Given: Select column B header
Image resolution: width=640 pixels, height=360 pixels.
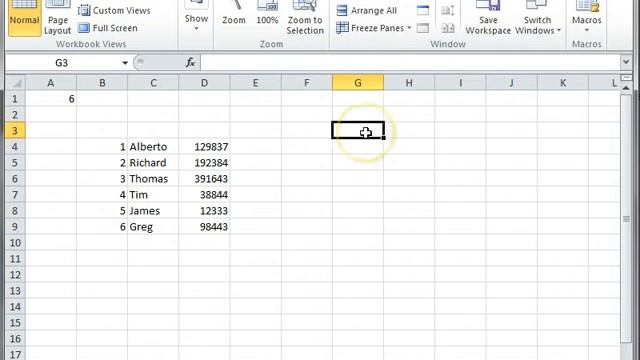Looking at the screenshot, I should pyautogui.click(x=102, y=83).
